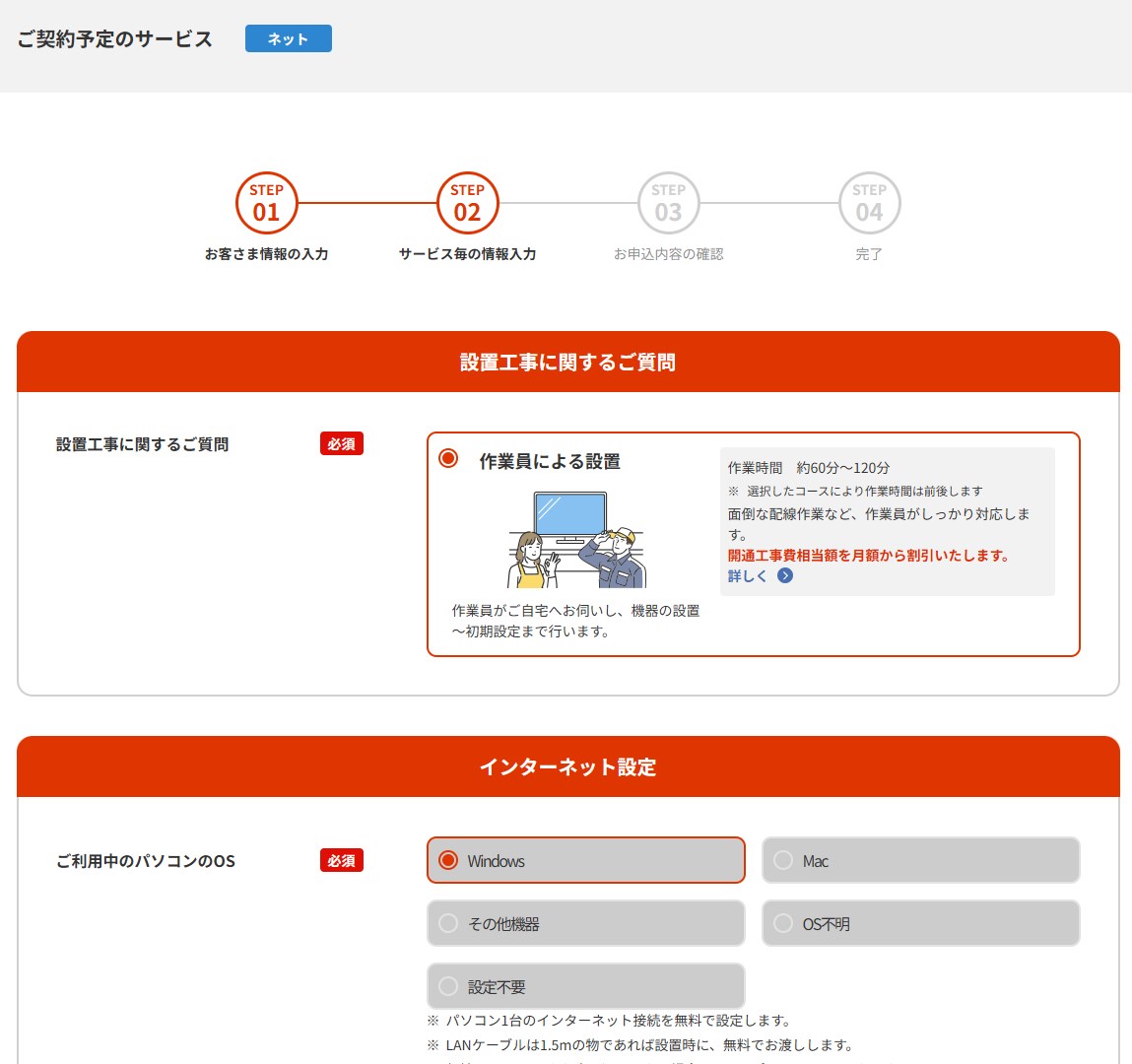Click the インターネット設定 section header
Viewport: 1132px width, 1064px height.
point(567,767)
